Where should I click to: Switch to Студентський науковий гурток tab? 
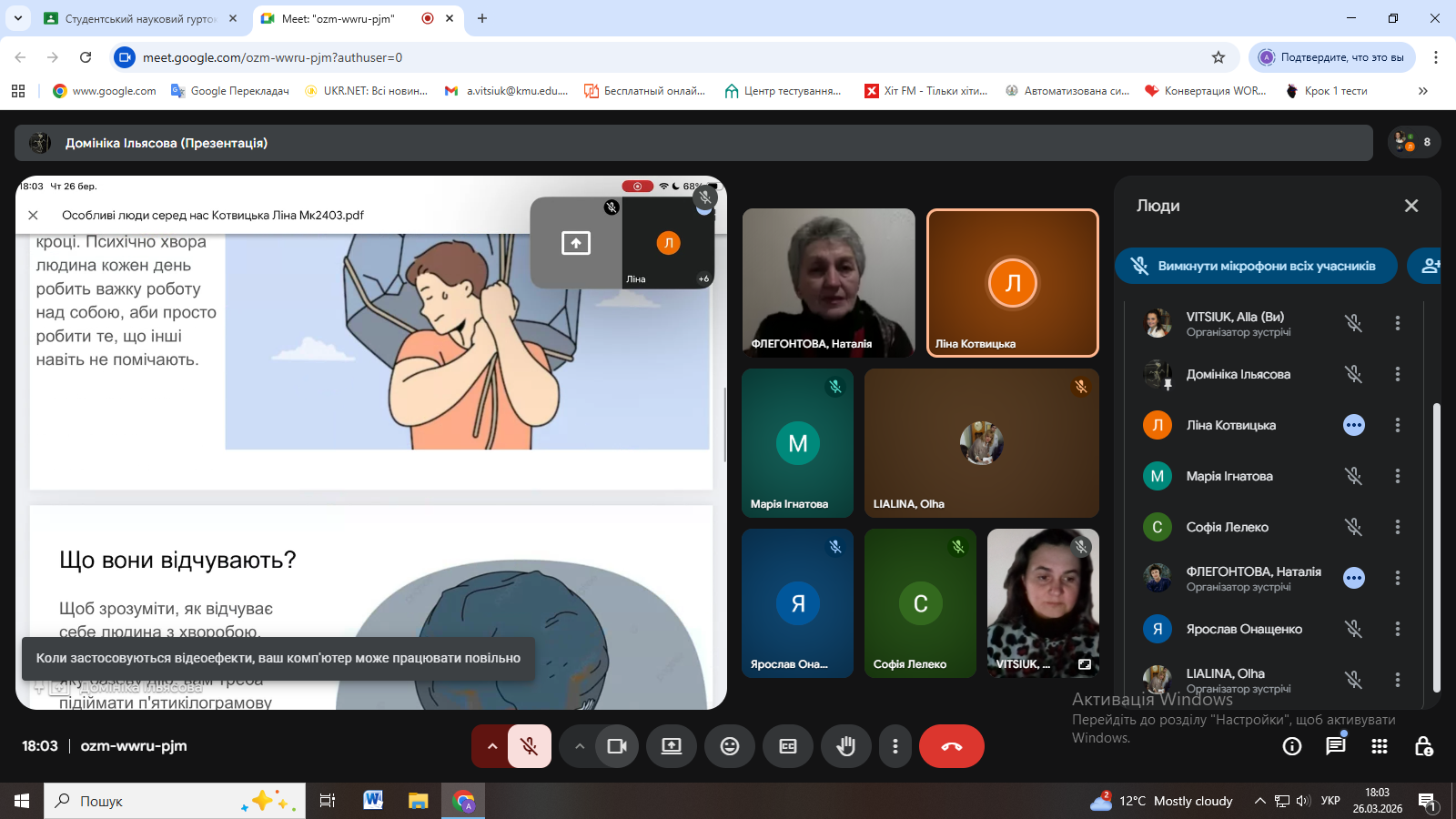click(x=141, y=18)
